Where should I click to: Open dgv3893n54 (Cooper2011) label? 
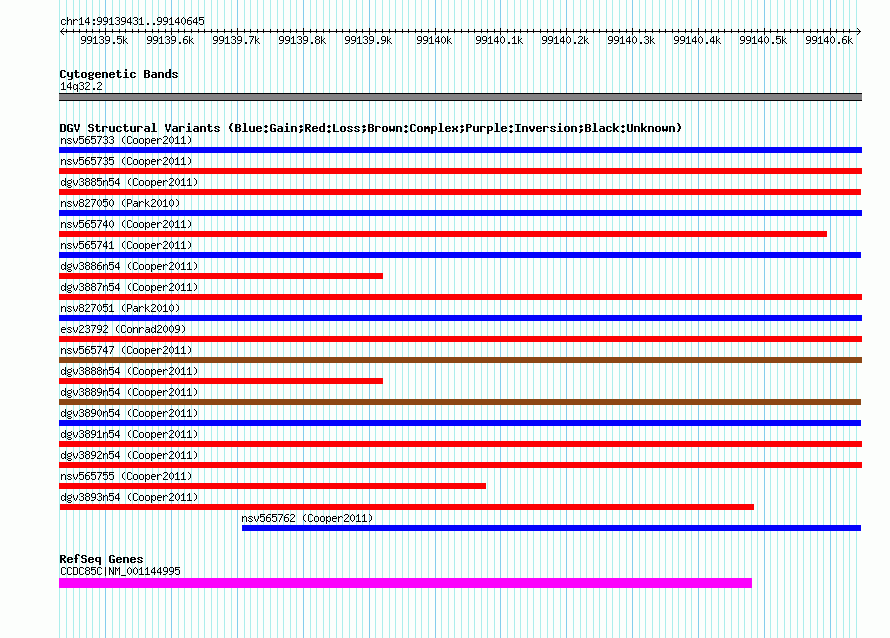pos(129,497)
